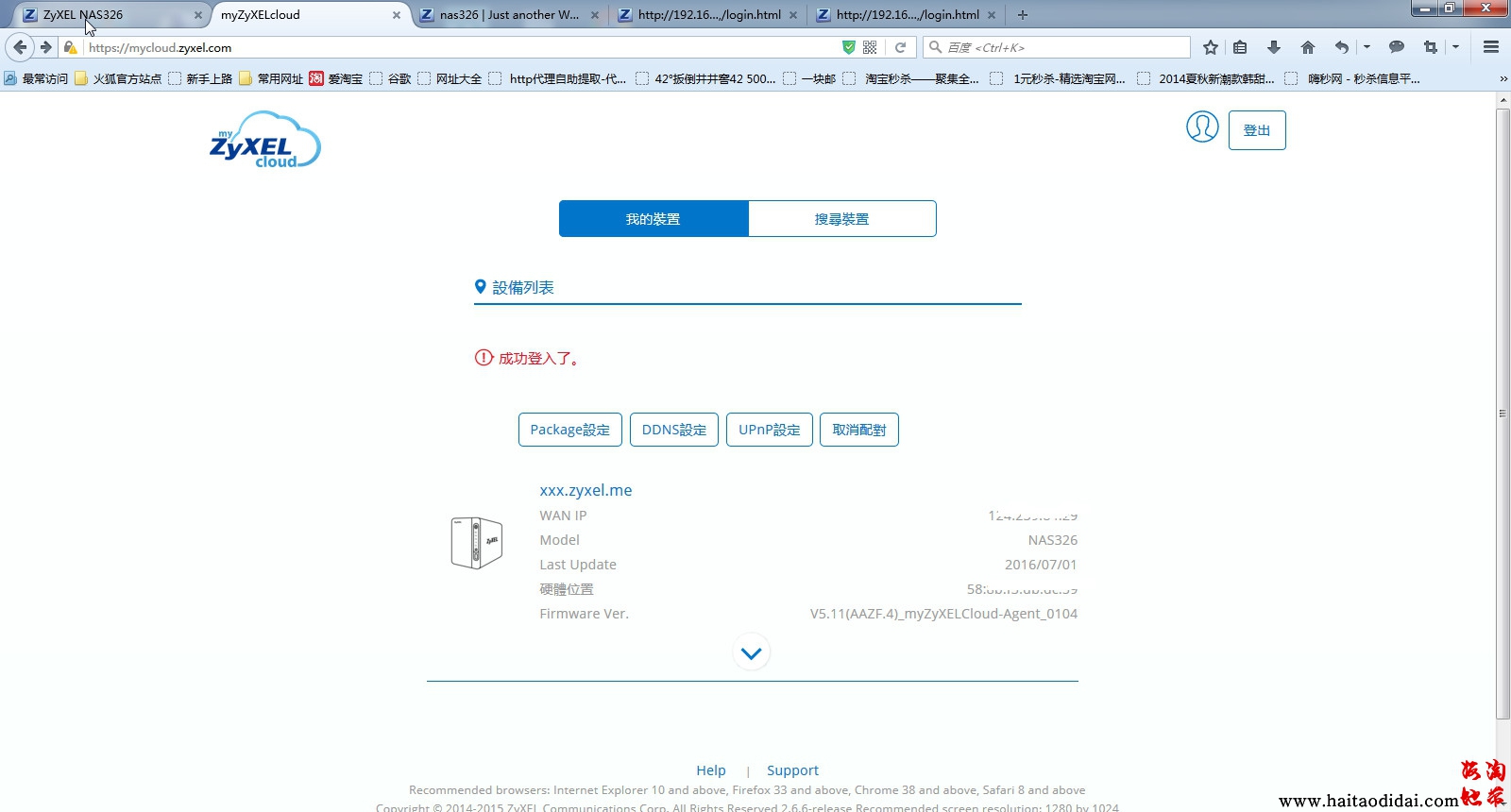Click the user profile avatar icon

click(1202, 127)
